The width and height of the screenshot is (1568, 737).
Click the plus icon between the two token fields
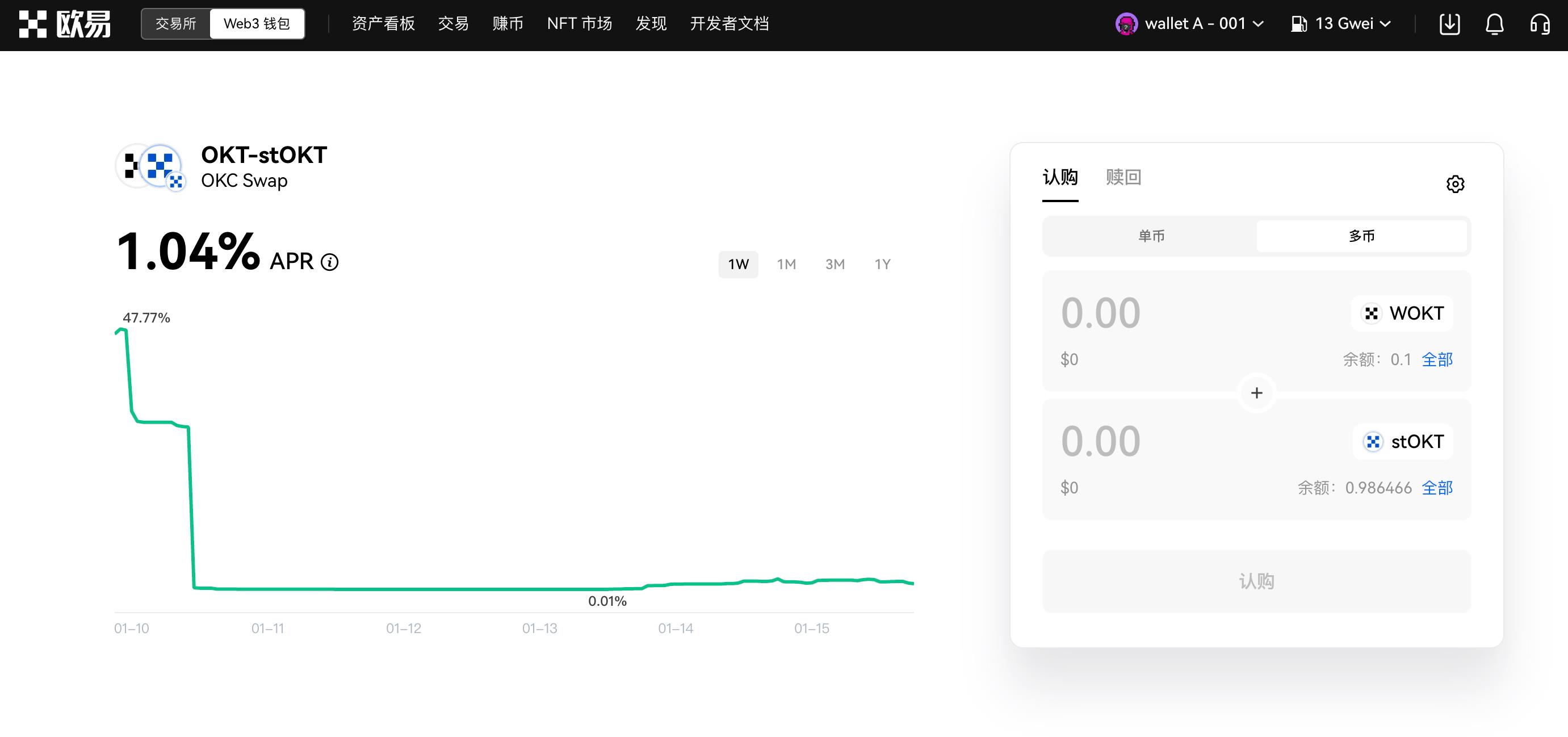(x=1256, y=392)
